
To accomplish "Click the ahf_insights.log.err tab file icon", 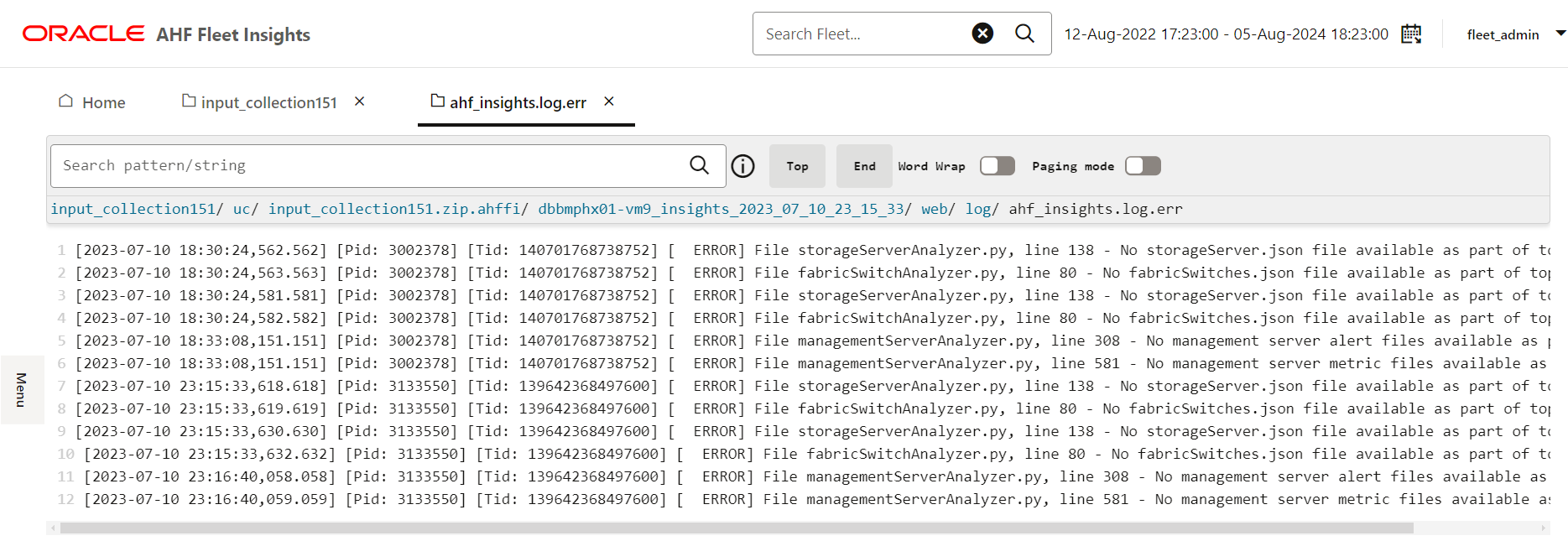I will point(437,101).
